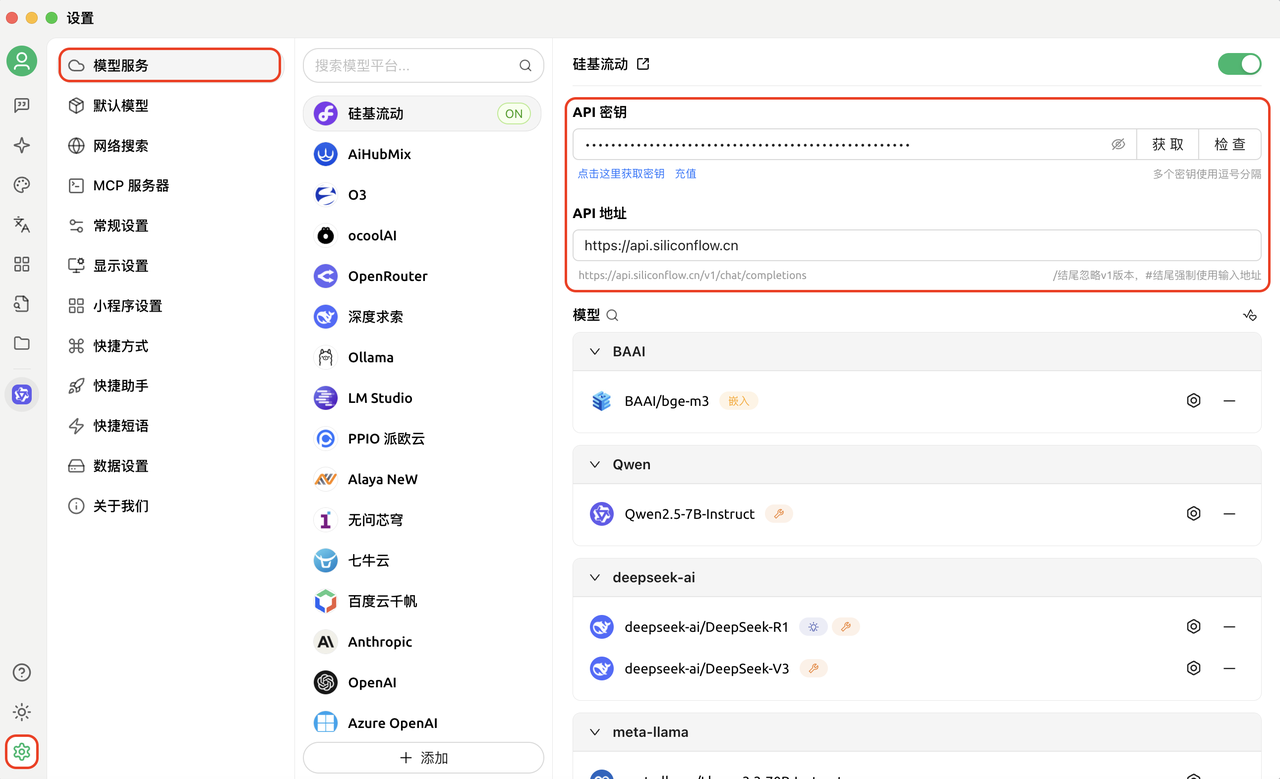
Task: Switch theme with the sun icon
Action: [x=22, y=712]
